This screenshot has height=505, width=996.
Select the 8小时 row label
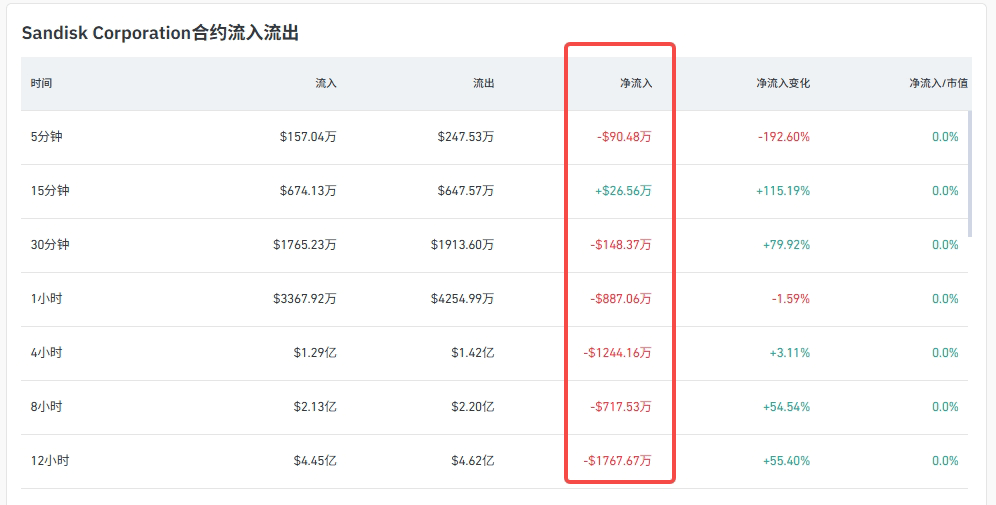pos(46,407)
